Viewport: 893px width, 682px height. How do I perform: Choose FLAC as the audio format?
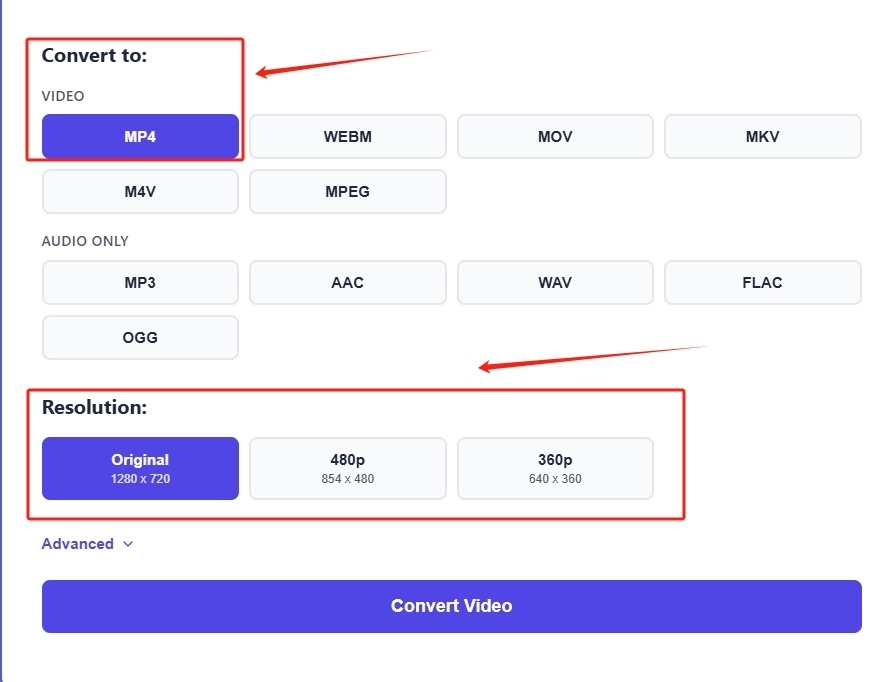pos(763,282)
